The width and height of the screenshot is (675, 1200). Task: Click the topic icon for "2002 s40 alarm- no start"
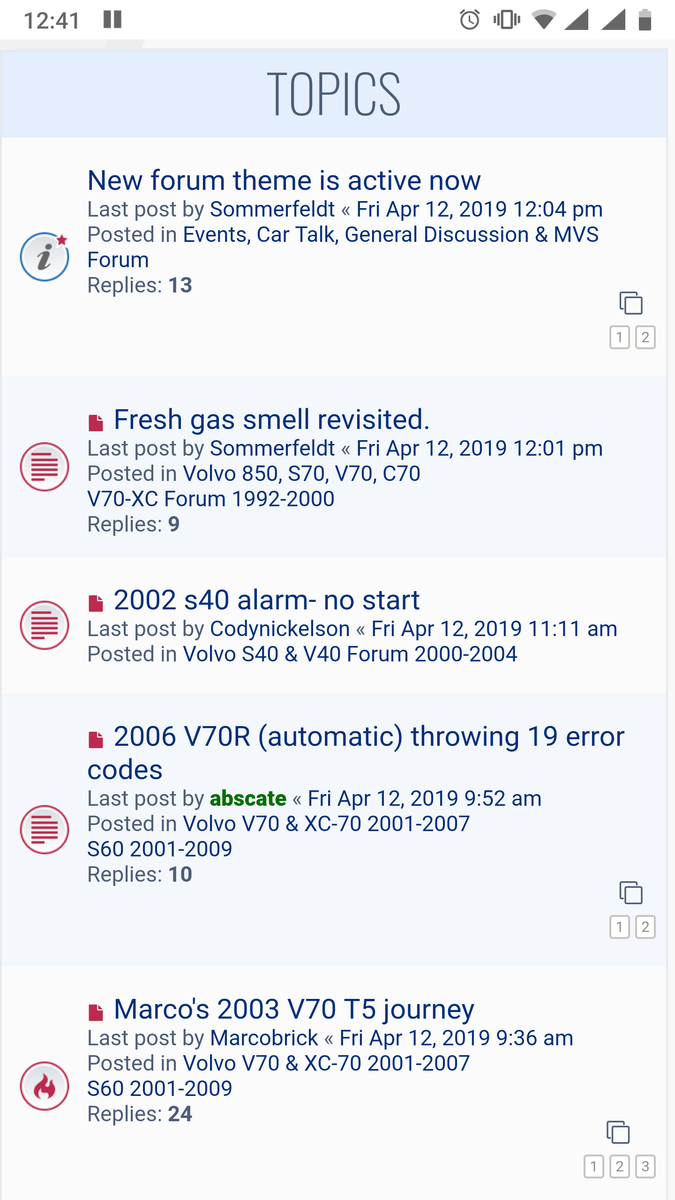pos(44,625)
